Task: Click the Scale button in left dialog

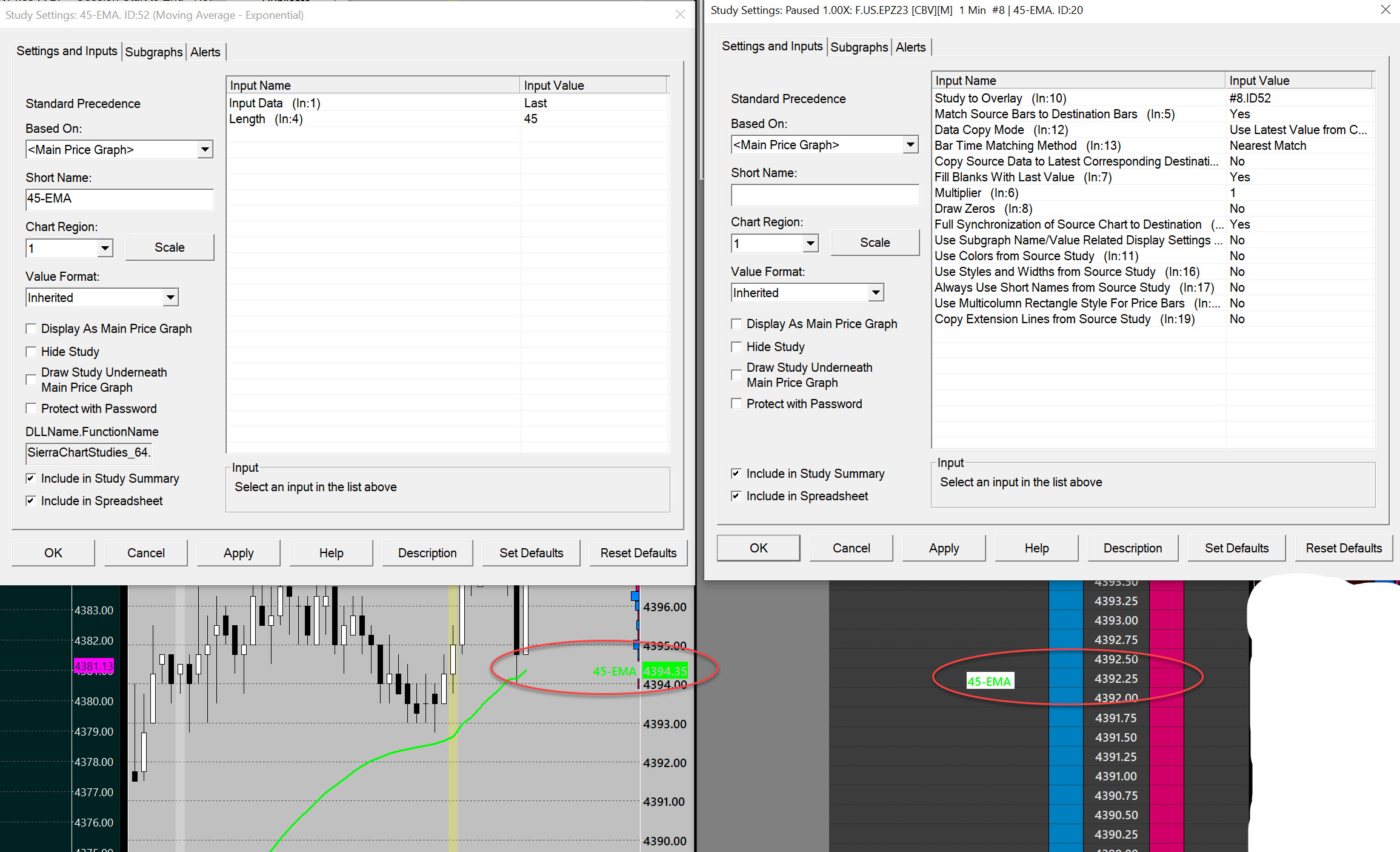Action: [x=170, y=247]
